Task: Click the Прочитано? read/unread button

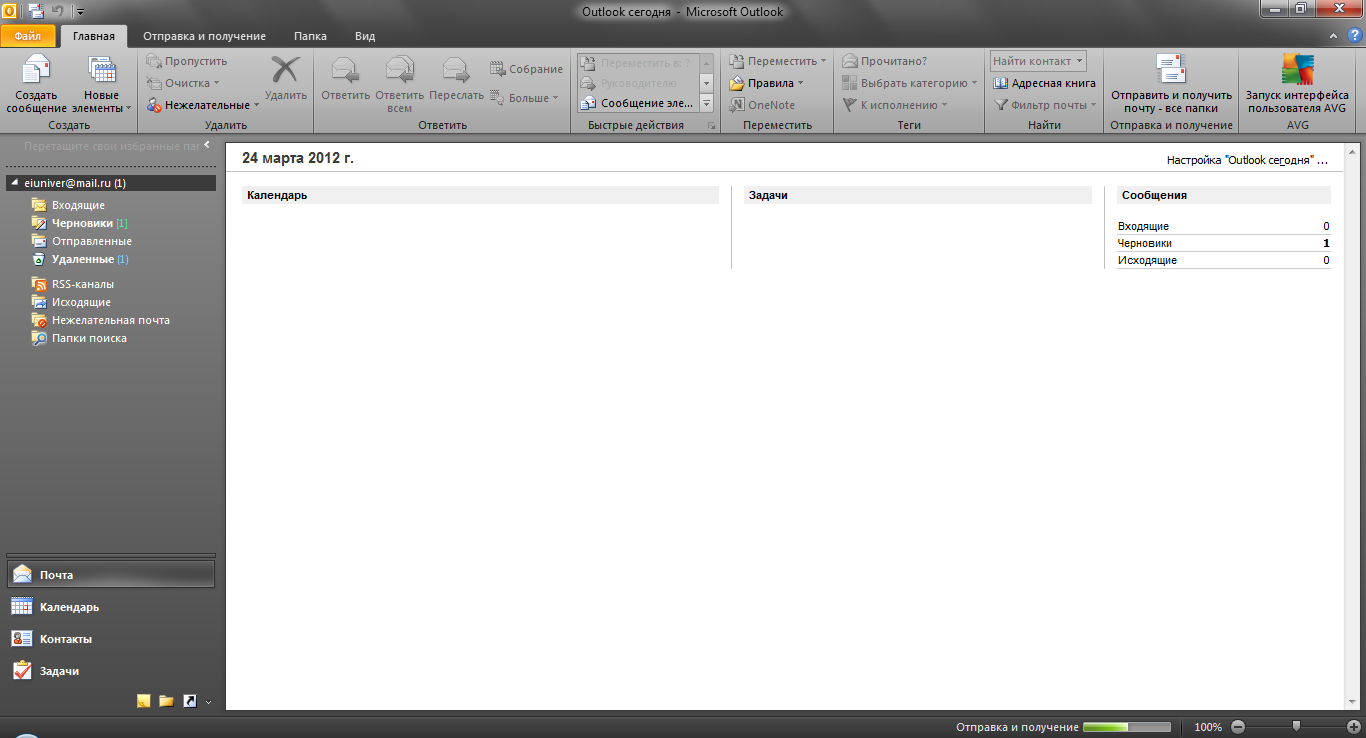Action: [x=884, y=61]
